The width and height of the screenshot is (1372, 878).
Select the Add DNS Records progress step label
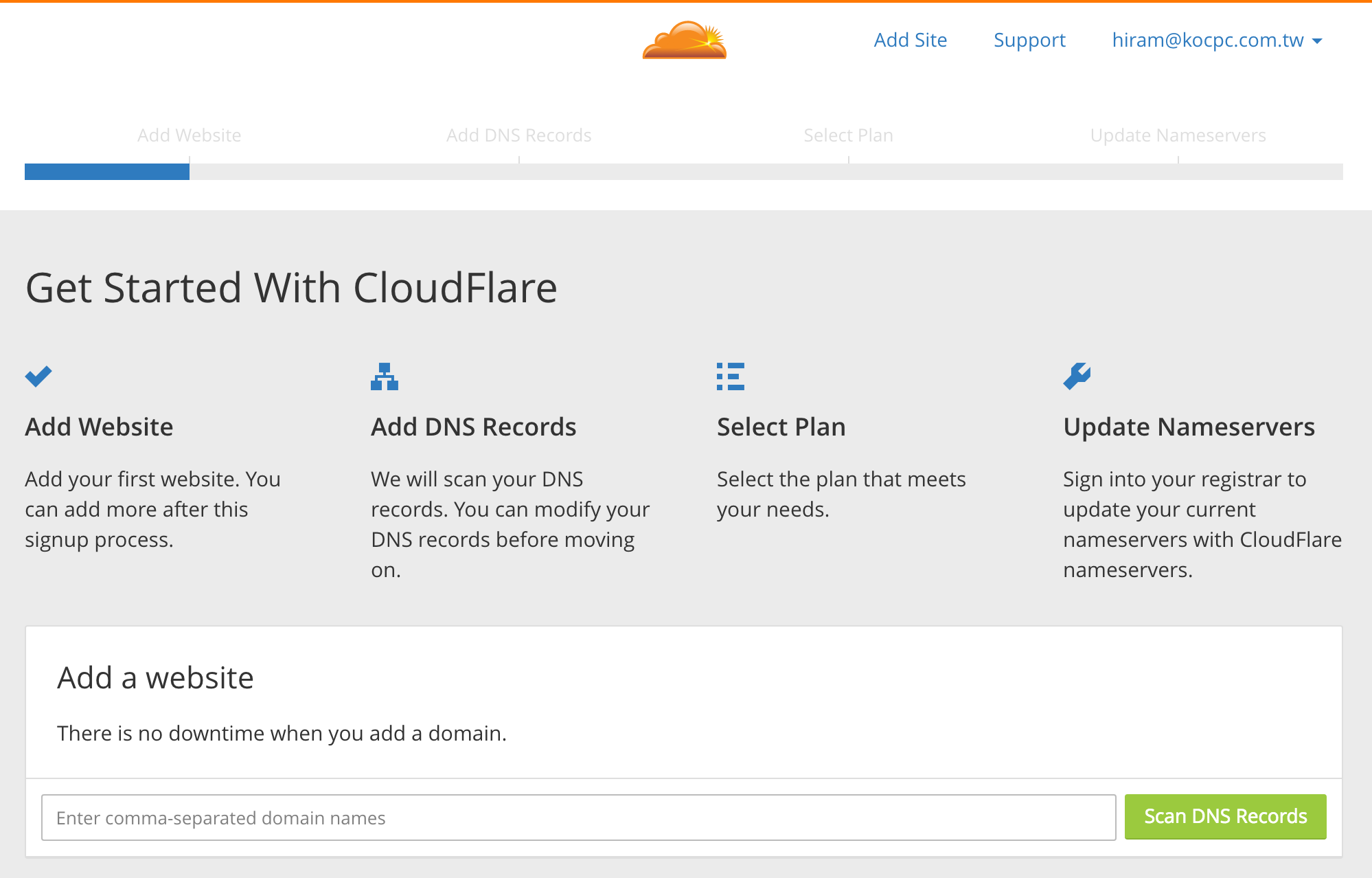(519, 135)
